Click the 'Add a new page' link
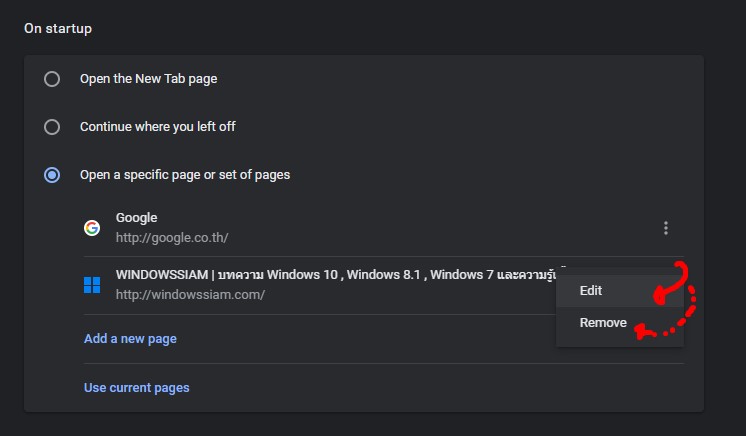 pos(130,339)
